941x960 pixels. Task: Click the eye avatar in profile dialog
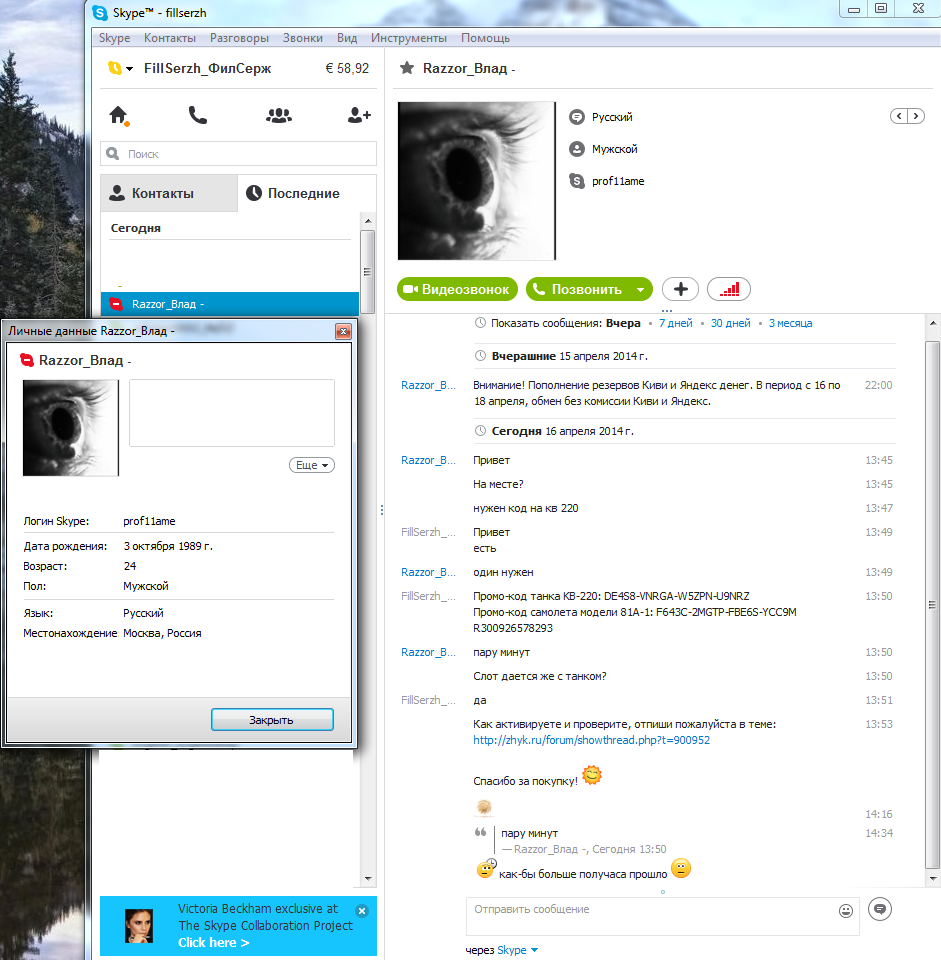pyautogui.click(x=70, y=427)
